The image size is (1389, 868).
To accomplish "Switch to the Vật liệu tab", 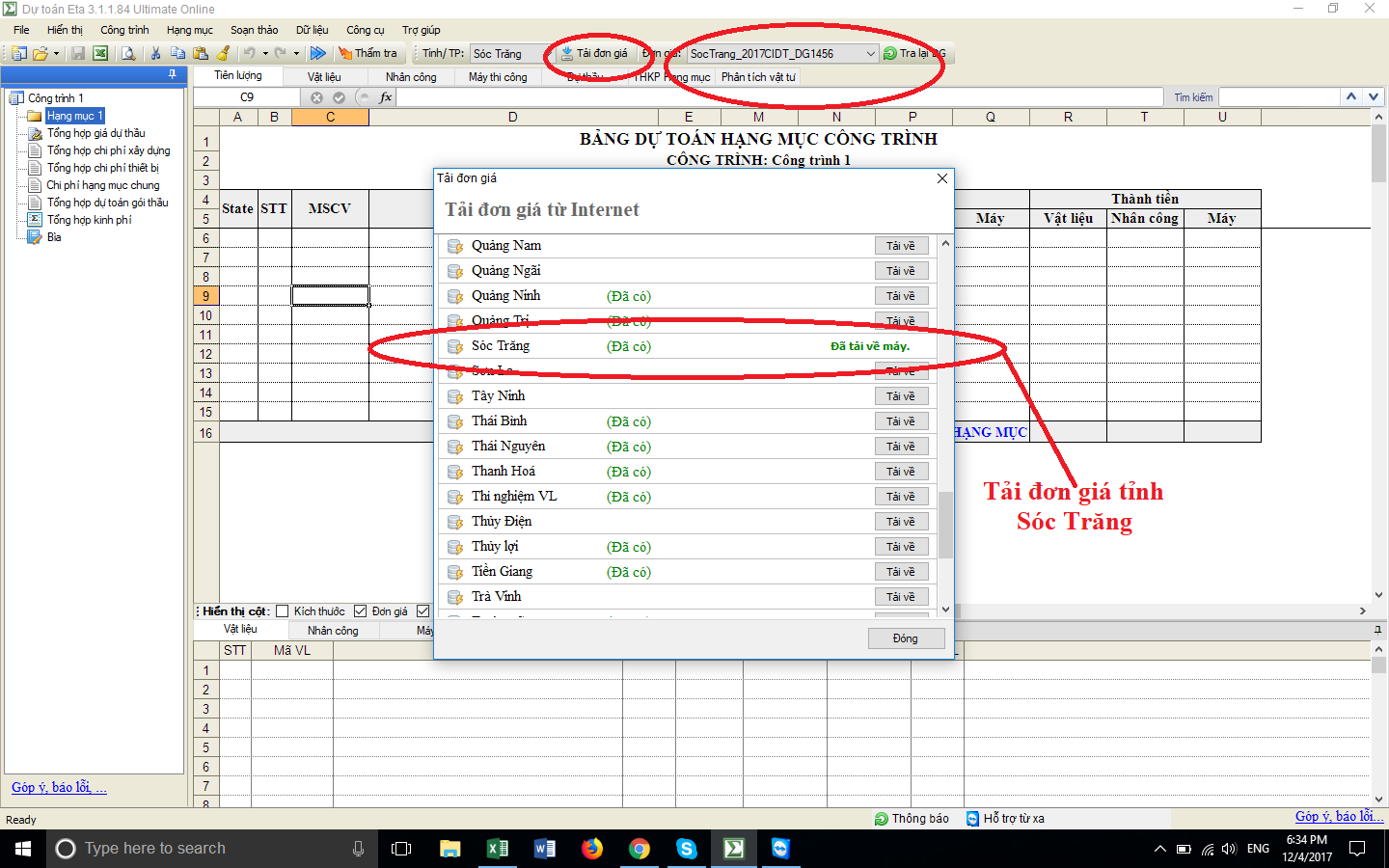I will 324,77.
